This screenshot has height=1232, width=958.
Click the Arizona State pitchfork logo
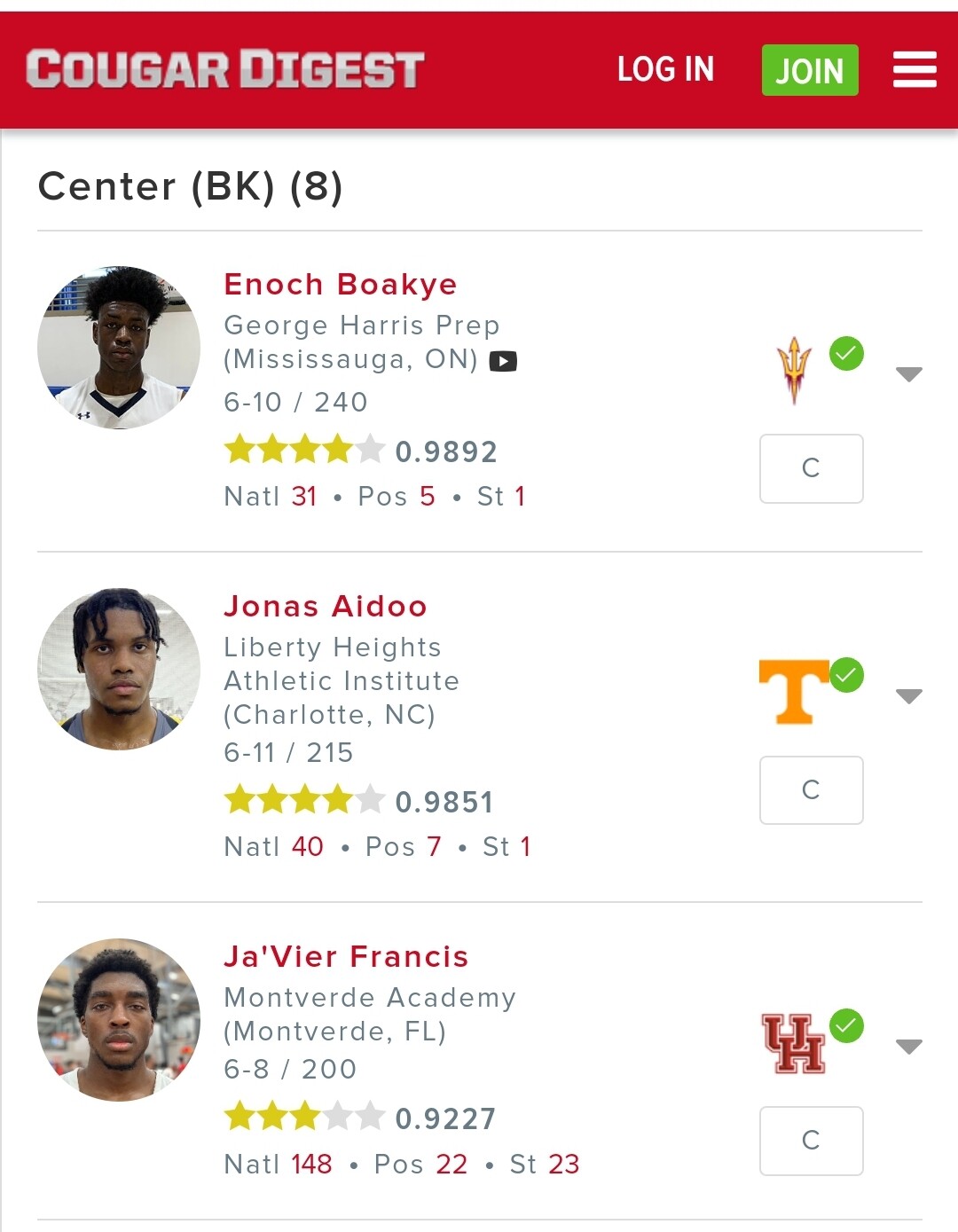[x=794, y=370]
